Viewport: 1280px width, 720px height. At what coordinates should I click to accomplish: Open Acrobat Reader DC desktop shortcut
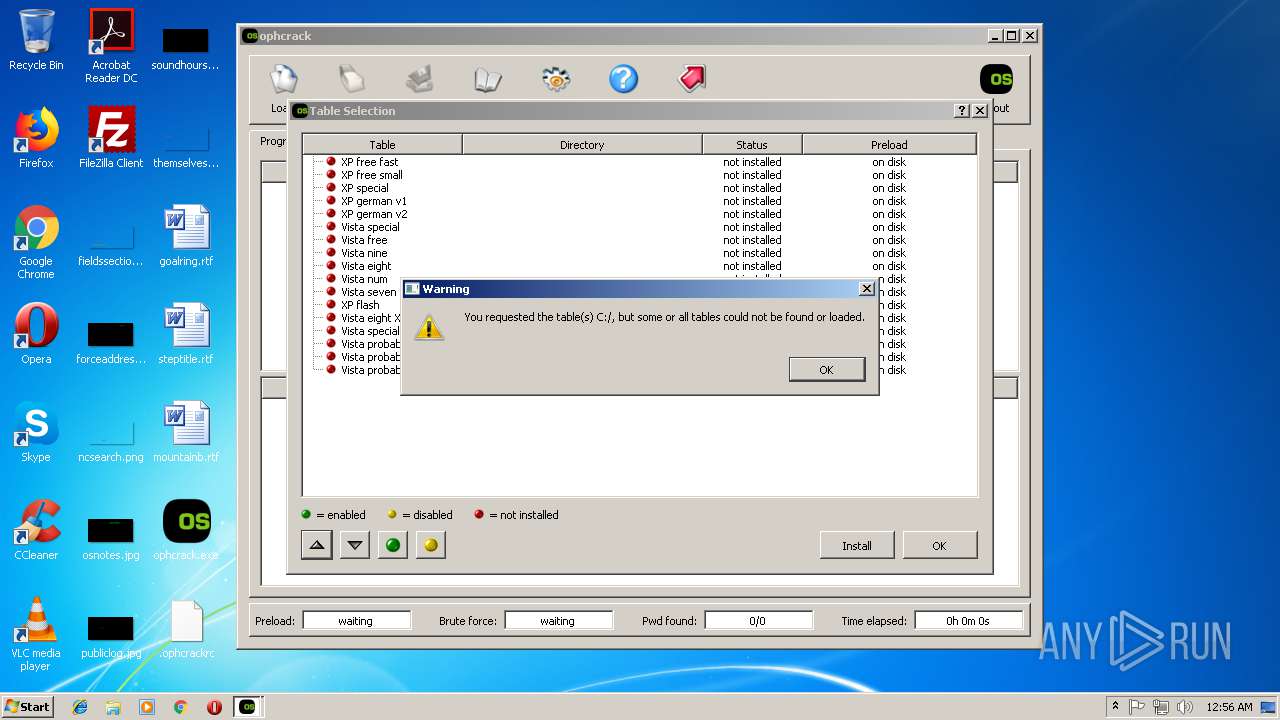[111, 46]
